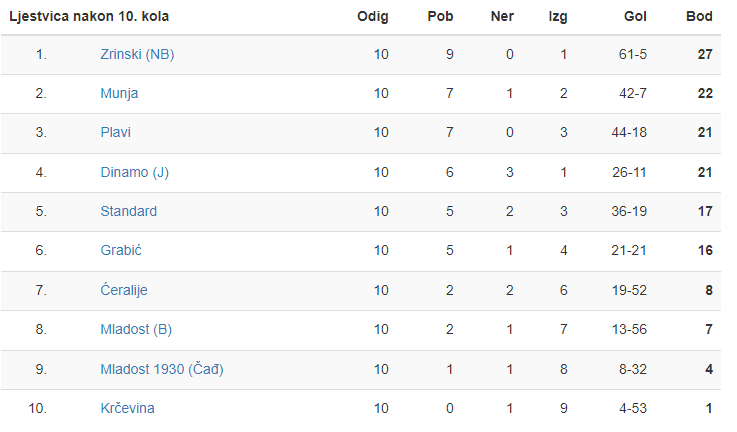Viewport: 737px width, 432px height.
Task: Click the Gol column header
Action: tap(634, 17)
